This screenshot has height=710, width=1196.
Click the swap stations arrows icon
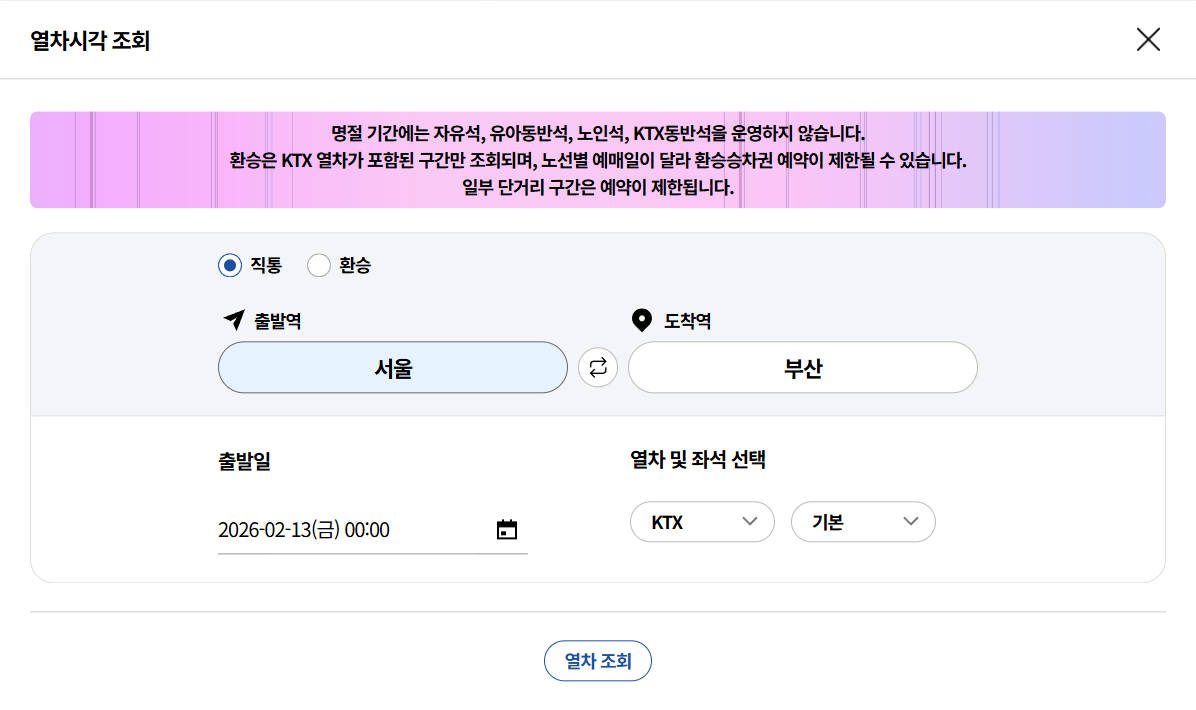597,367
